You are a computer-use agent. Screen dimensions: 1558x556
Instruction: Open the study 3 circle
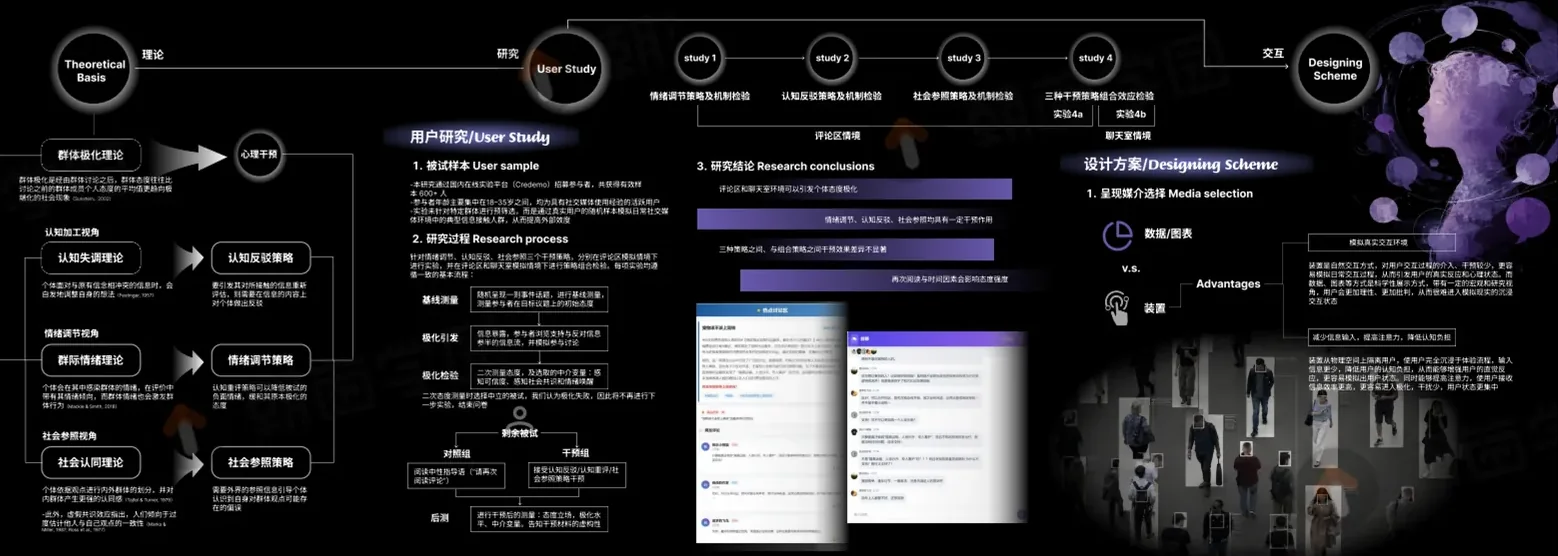(x=964, y=58)
